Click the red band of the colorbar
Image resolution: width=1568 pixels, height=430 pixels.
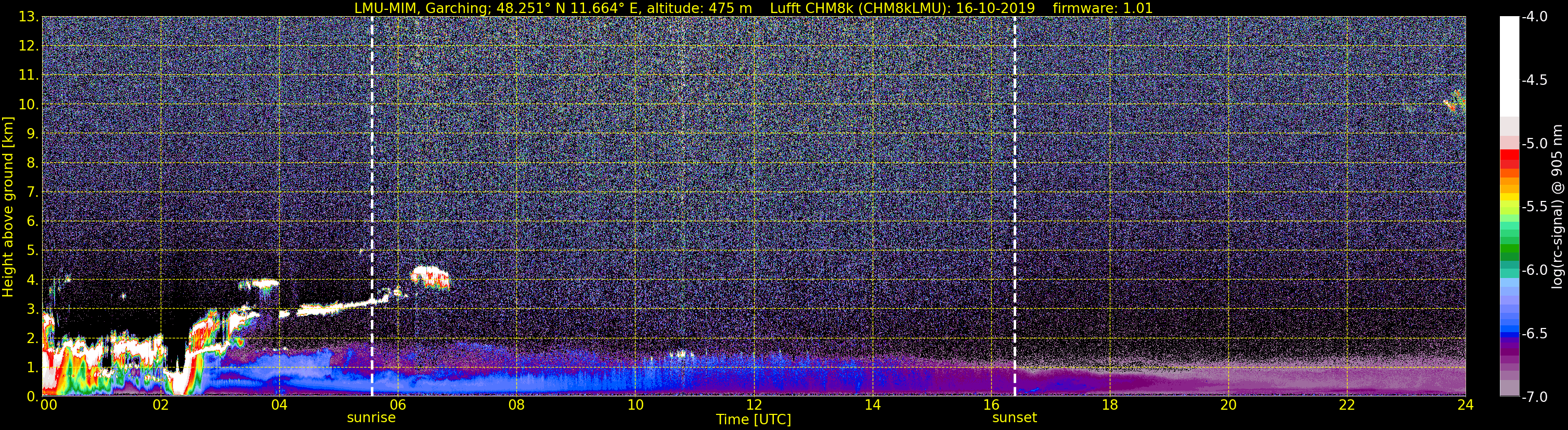(x=1510, y=158)
